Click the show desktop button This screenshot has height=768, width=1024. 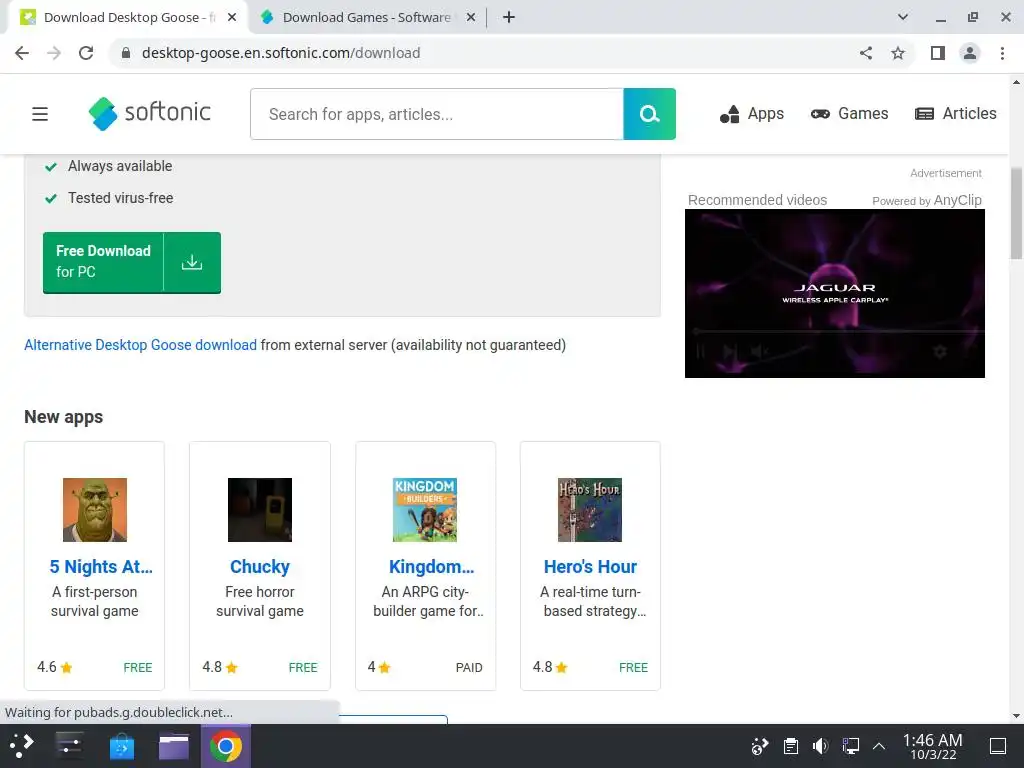point(998,746)
